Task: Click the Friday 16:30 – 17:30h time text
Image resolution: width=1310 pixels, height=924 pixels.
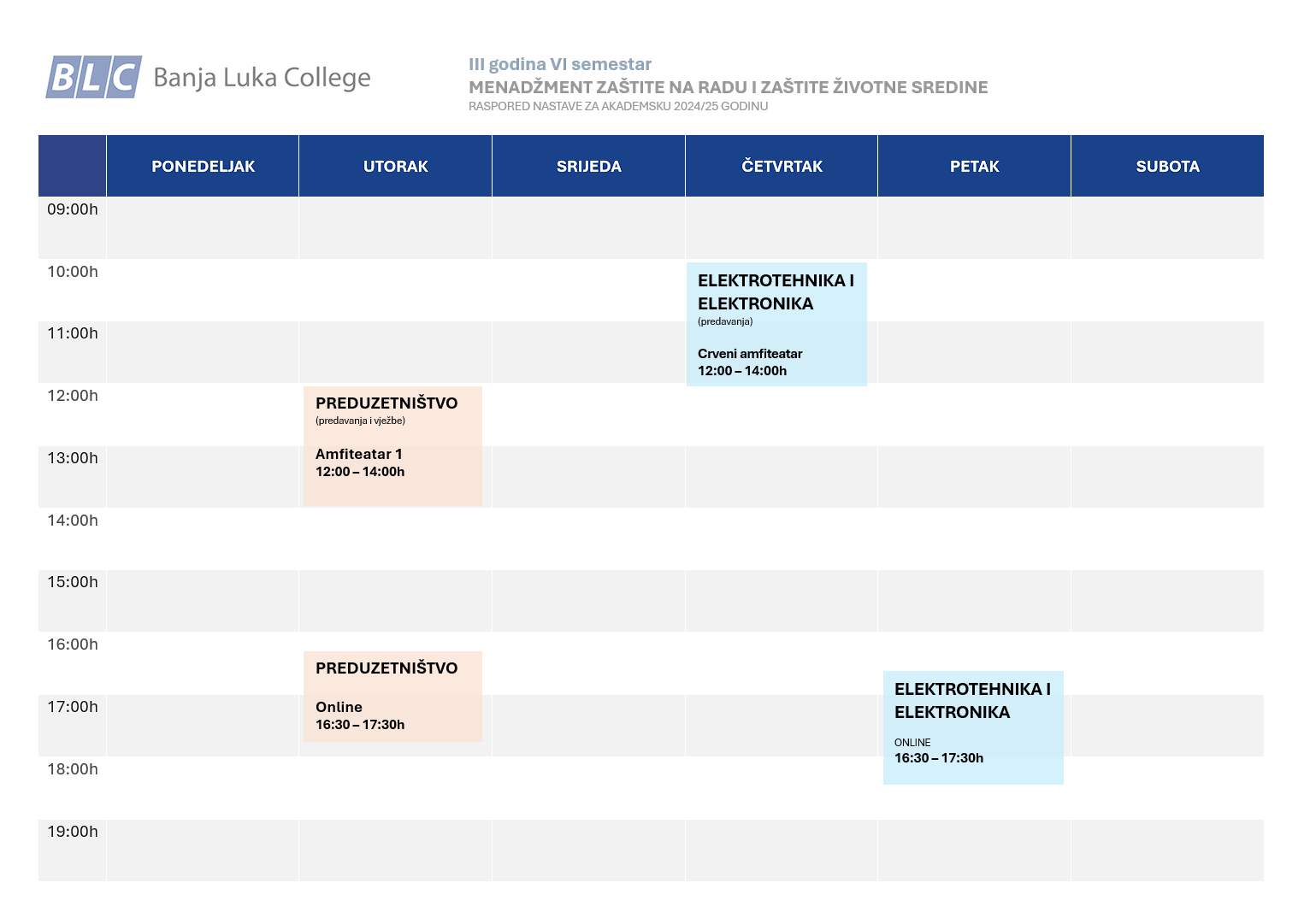Action: (x=939, y=758)
